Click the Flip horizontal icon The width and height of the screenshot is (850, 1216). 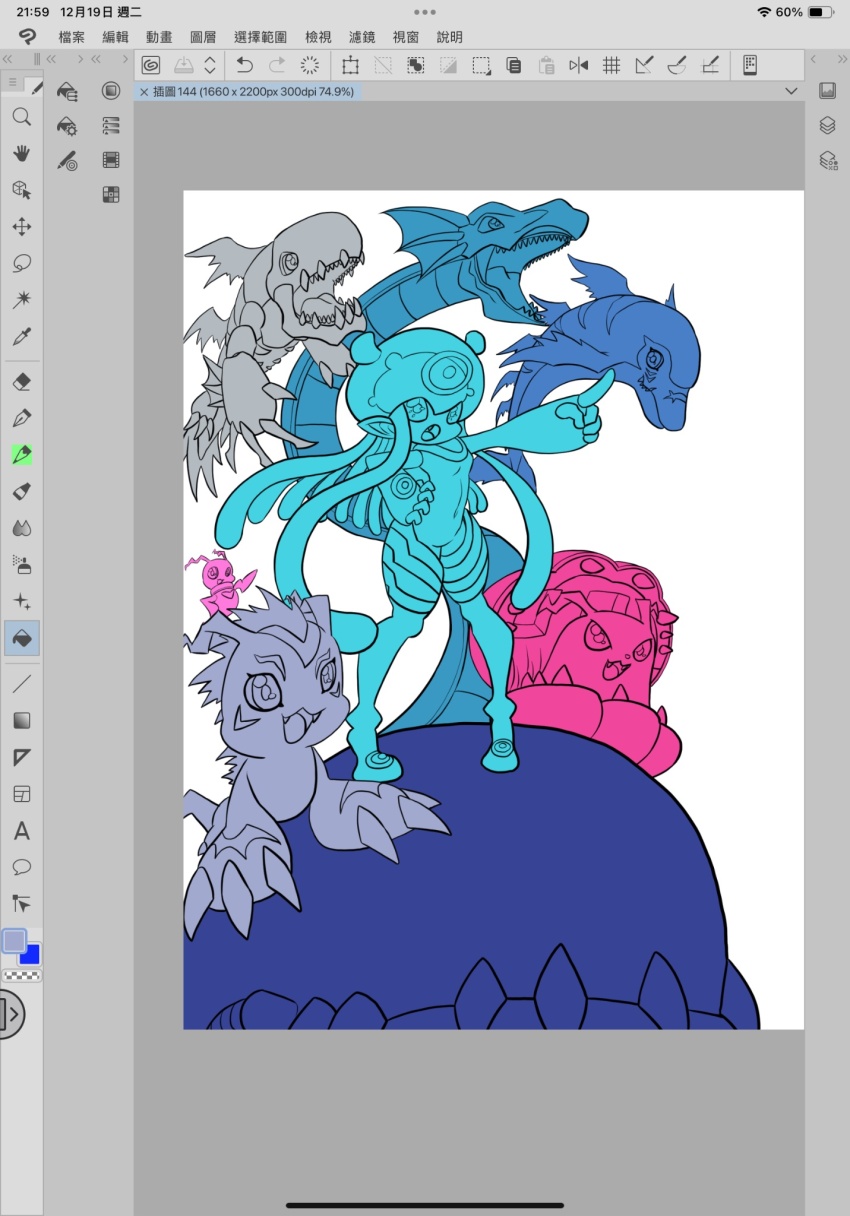coord(579,66)
